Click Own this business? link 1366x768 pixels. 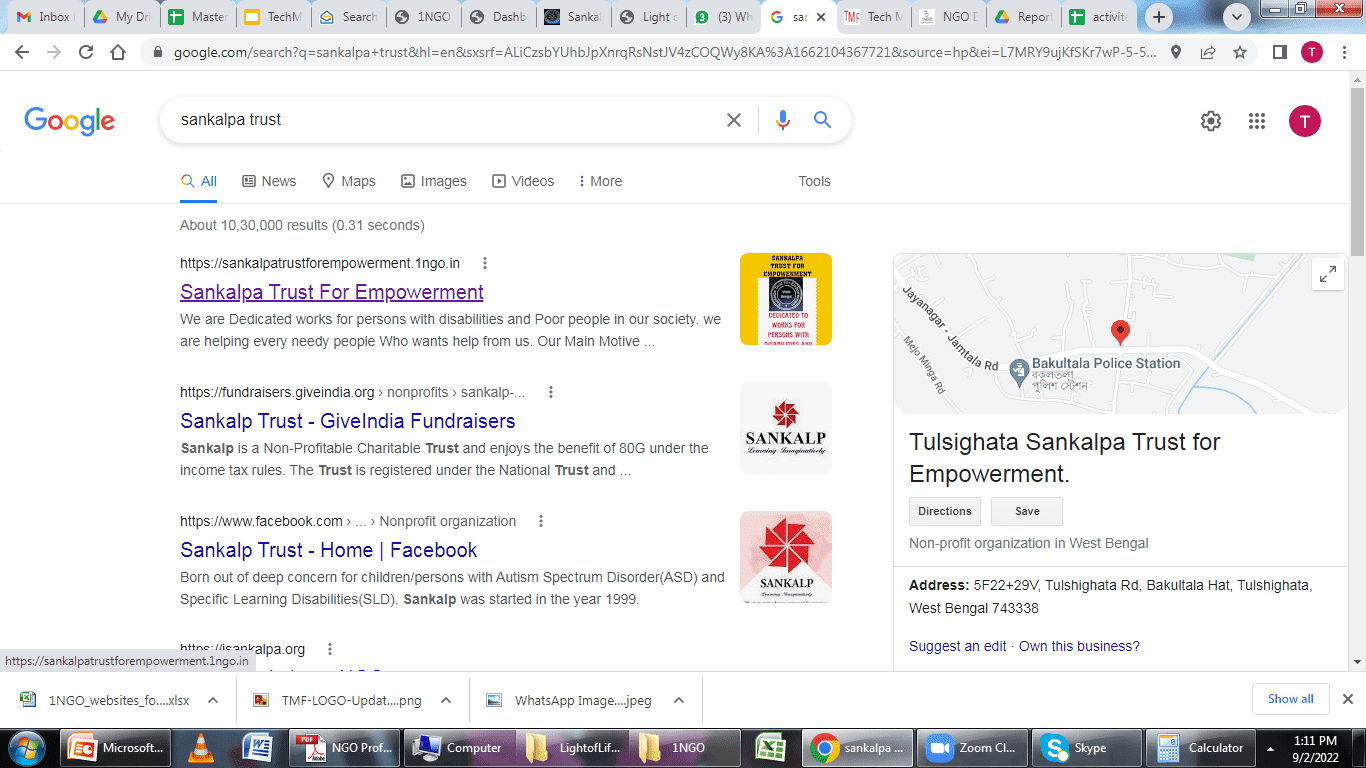coord(1079,646)
